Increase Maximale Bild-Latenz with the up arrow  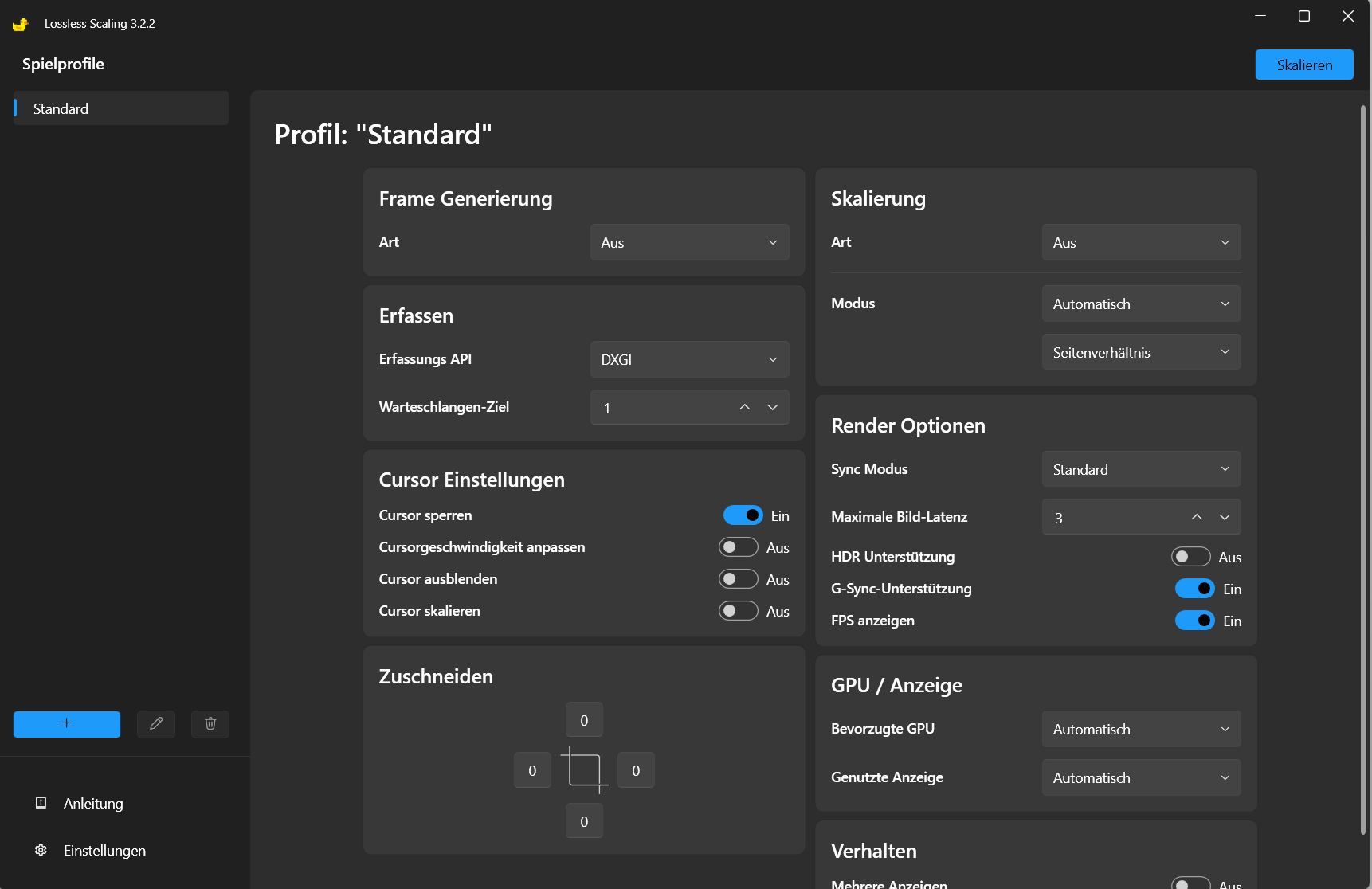coord(1197,518)
